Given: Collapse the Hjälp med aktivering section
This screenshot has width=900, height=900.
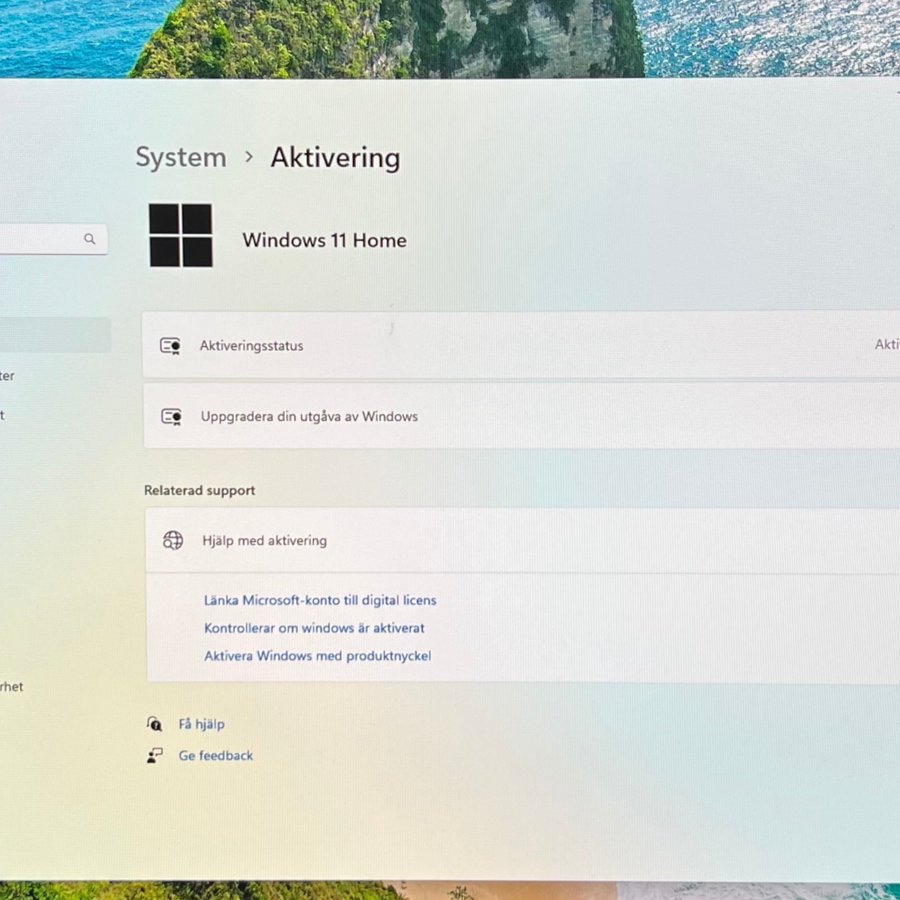Looking at the screenshot, I should 520,540.
